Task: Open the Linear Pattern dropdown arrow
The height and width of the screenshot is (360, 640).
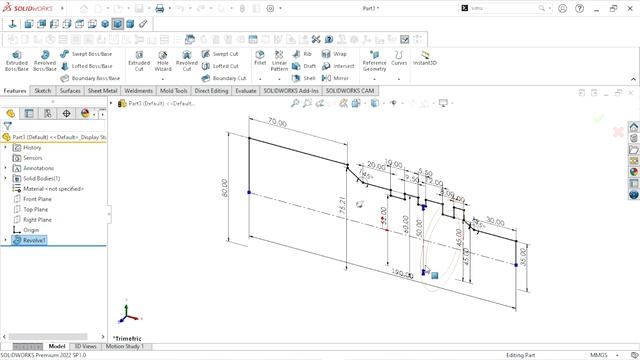Action: point(279,79)
